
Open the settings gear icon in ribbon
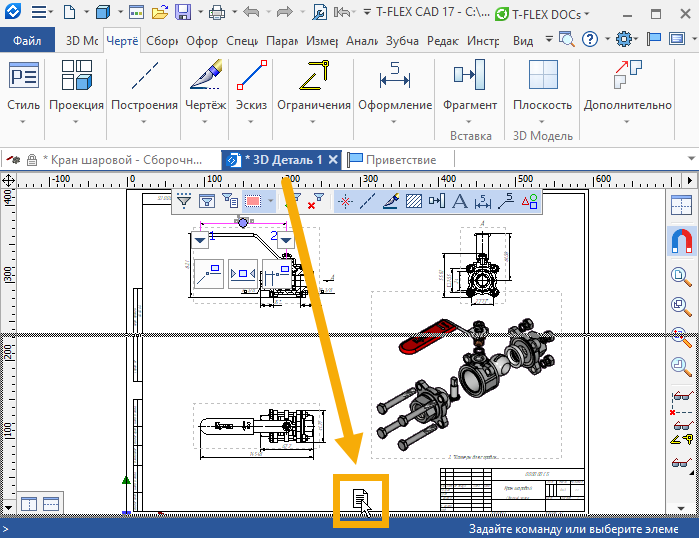point(624,39)
